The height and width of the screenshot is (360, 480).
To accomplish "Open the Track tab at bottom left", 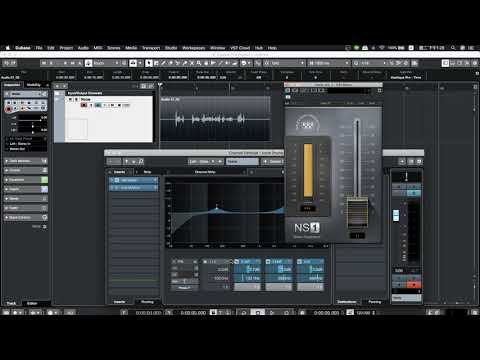I will point(11,303).
